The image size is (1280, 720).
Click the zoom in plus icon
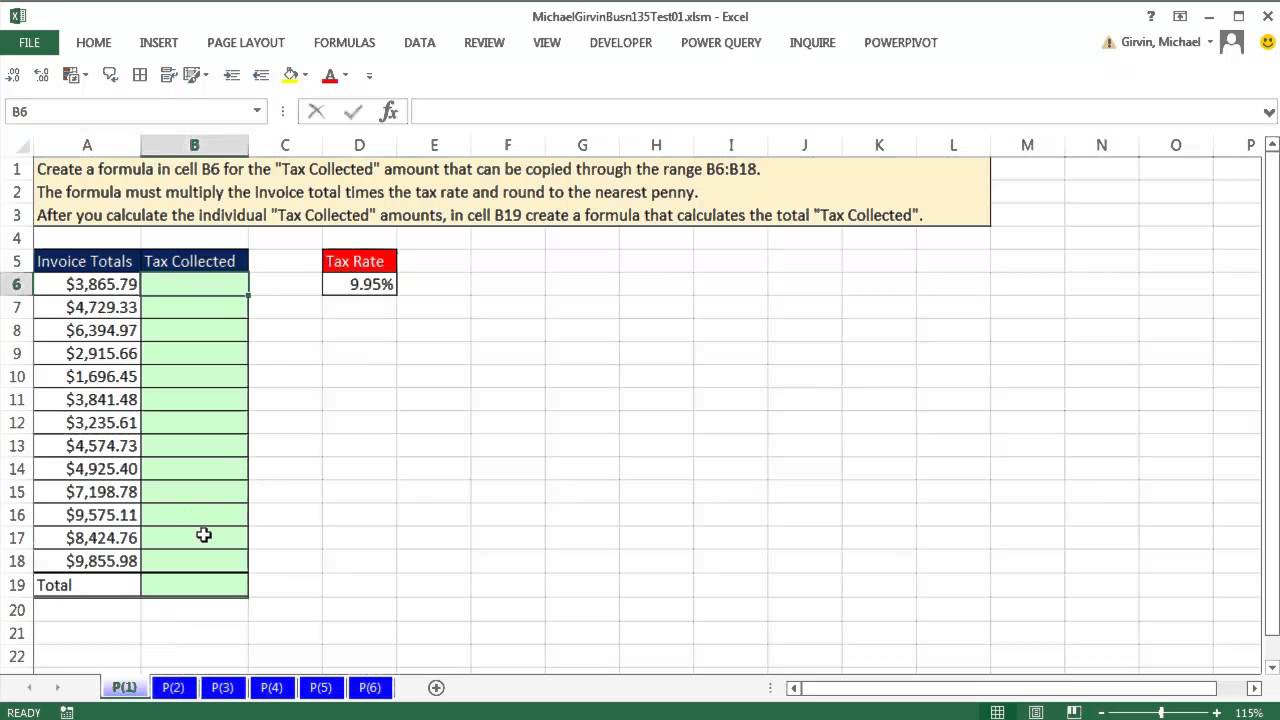1218,713
